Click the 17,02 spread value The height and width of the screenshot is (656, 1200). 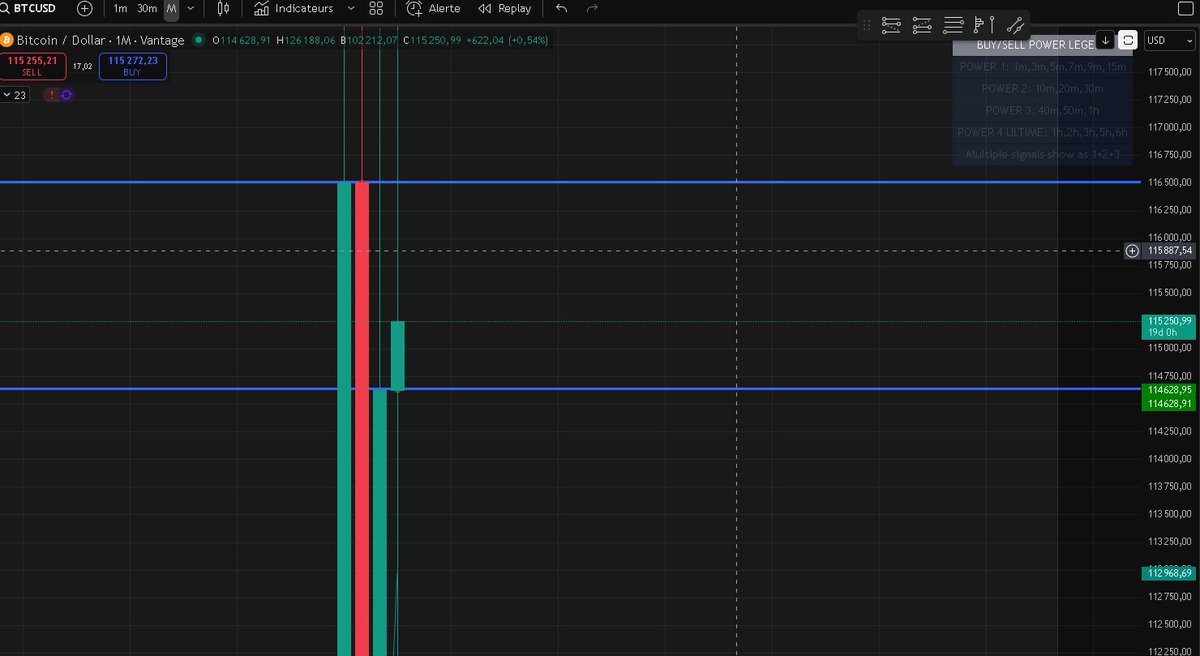(82, 67)
